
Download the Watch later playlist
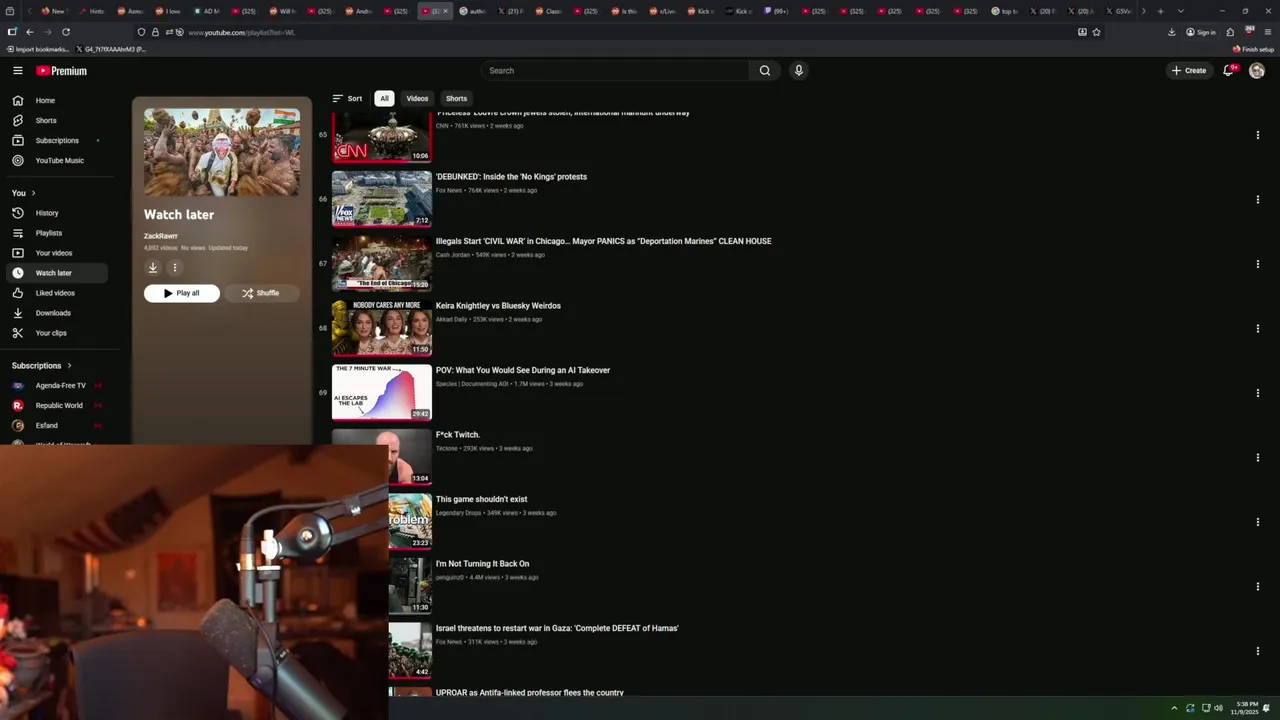(x=153, y=267)
